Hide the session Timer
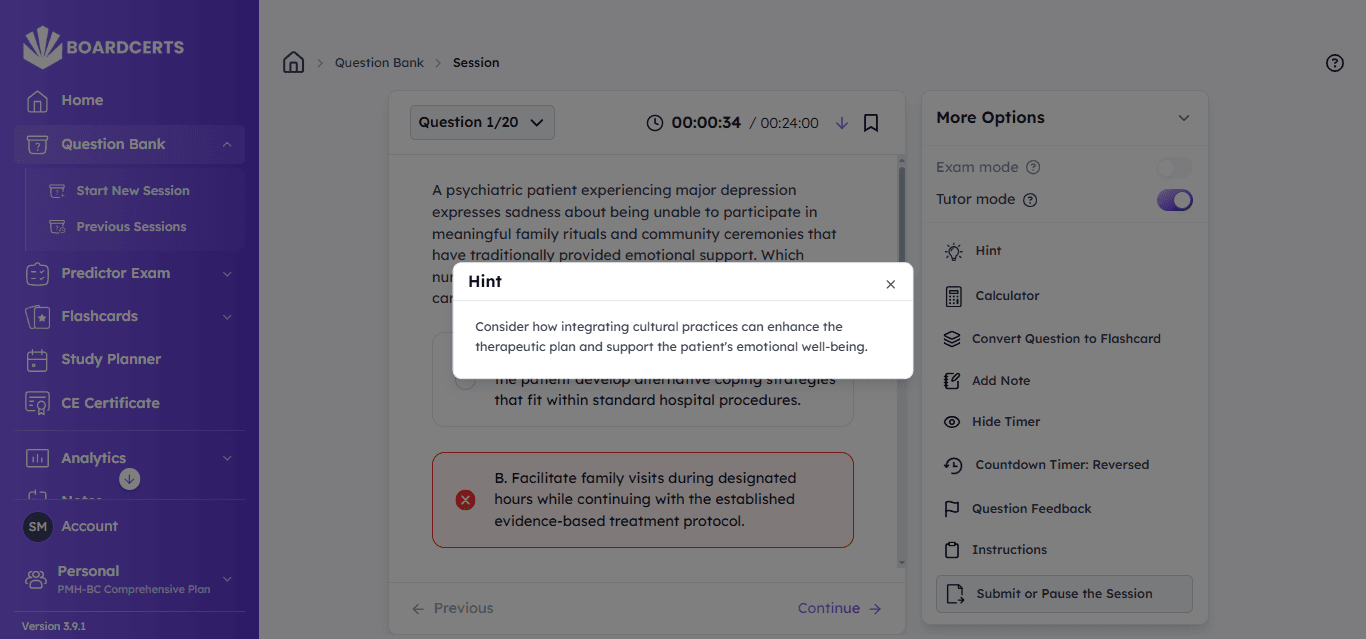 pyautogui.click(x=1003, y=421)
